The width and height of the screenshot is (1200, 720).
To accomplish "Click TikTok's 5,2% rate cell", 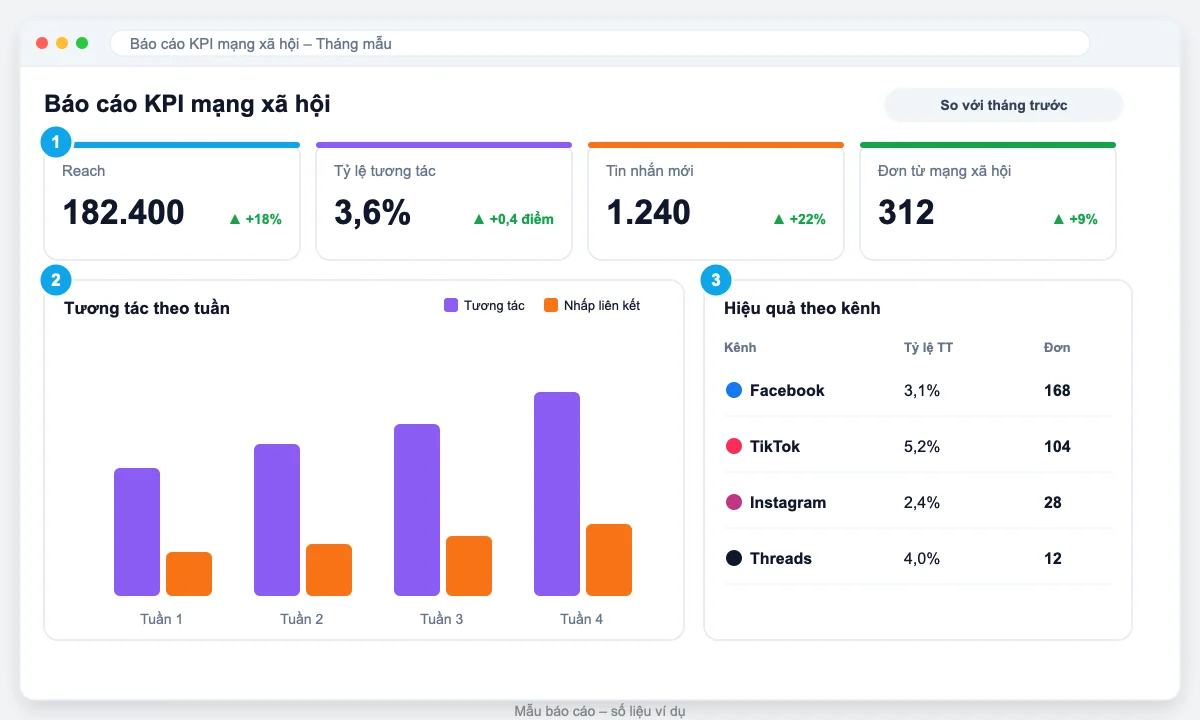I will [x=922, y=446].
